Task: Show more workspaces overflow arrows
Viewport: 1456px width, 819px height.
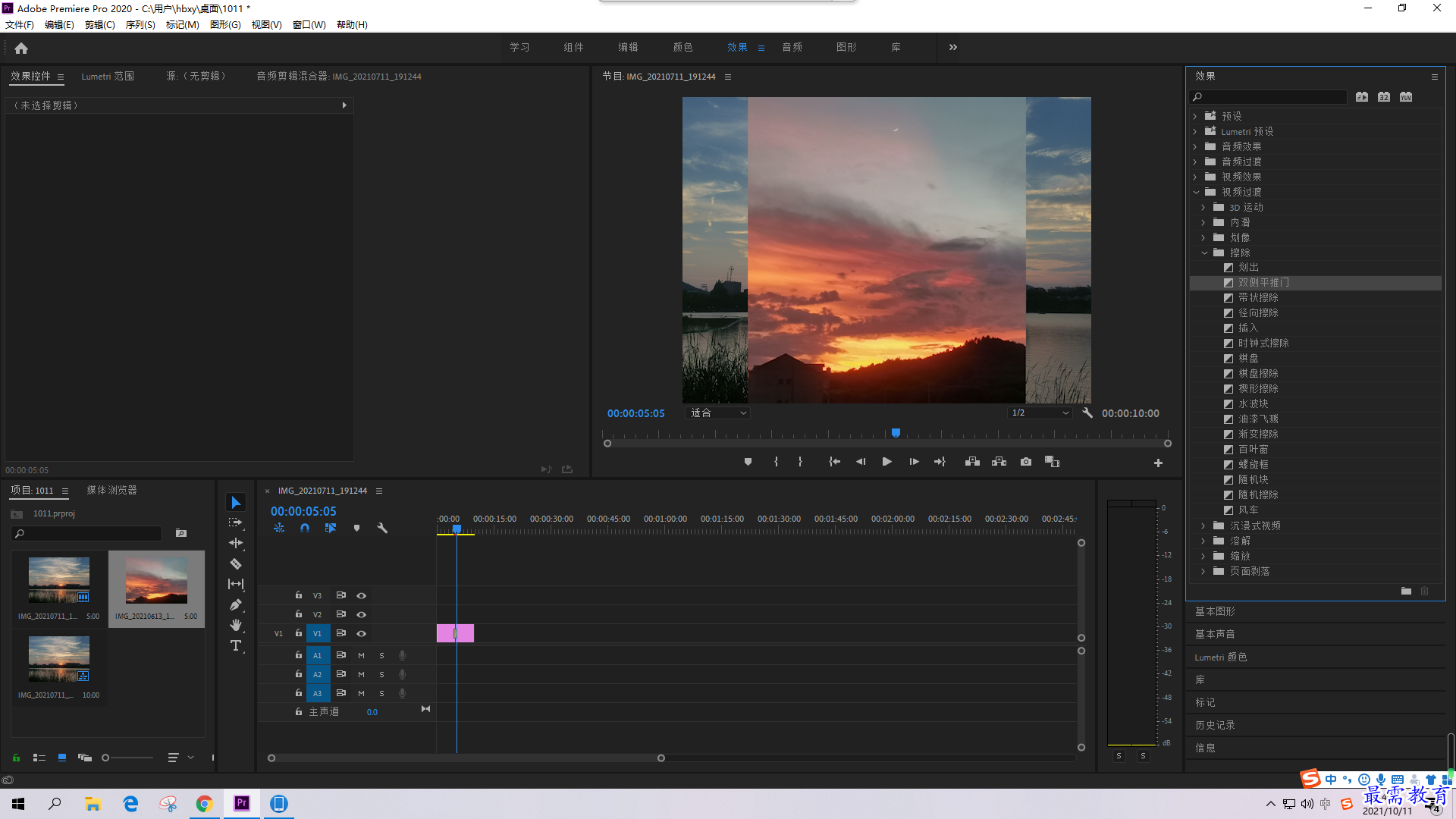Action: [x=953, y=47]
